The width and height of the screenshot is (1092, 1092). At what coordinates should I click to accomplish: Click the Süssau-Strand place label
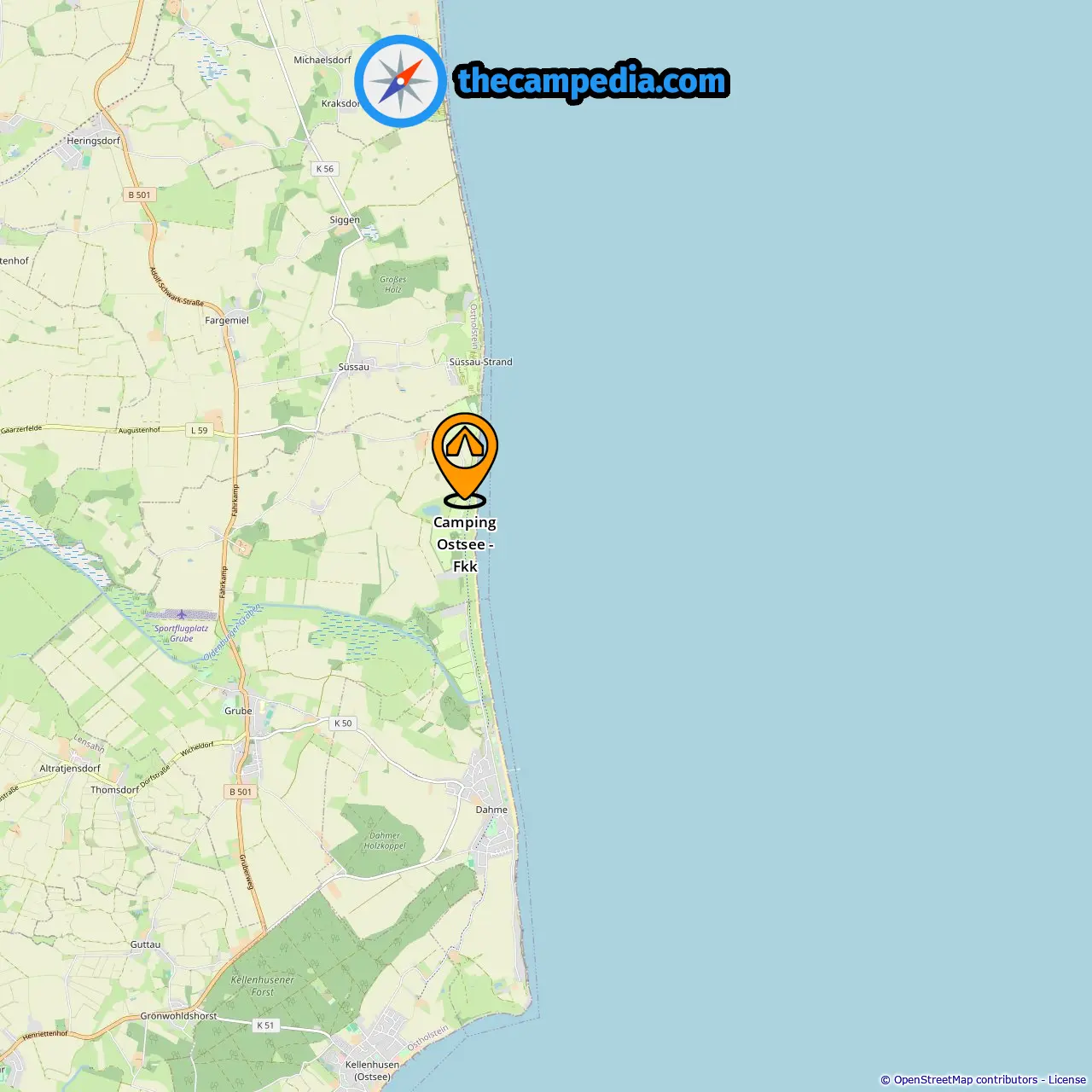click(x=481, y=362)
